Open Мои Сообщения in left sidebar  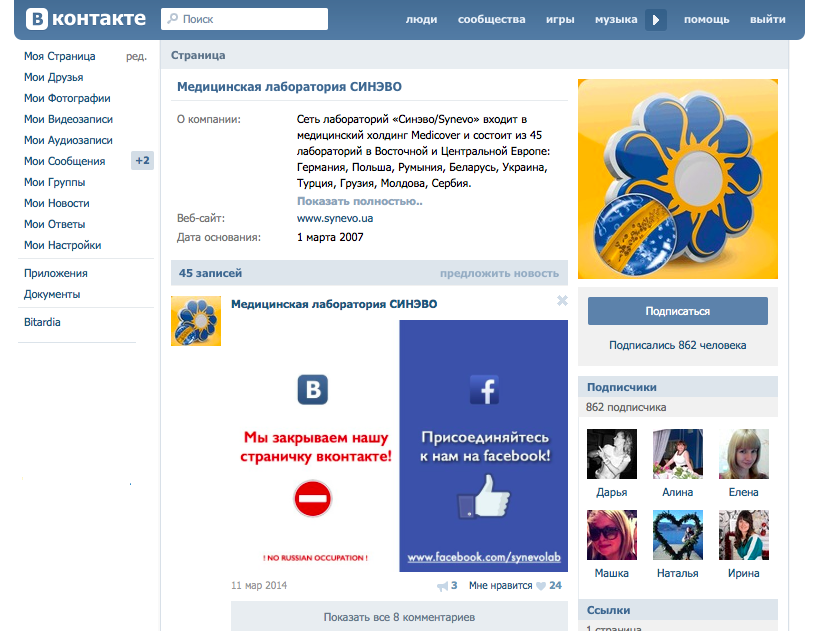64,161
